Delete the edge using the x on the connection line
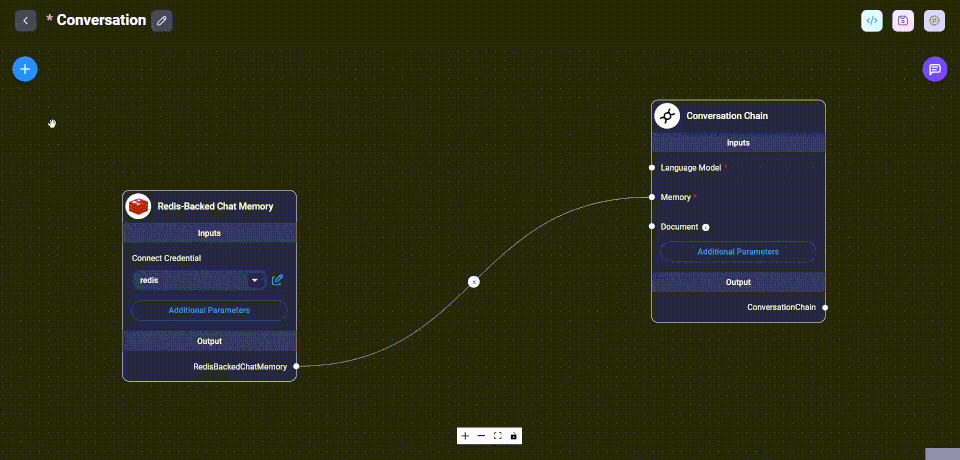 [x=474, y=282]
